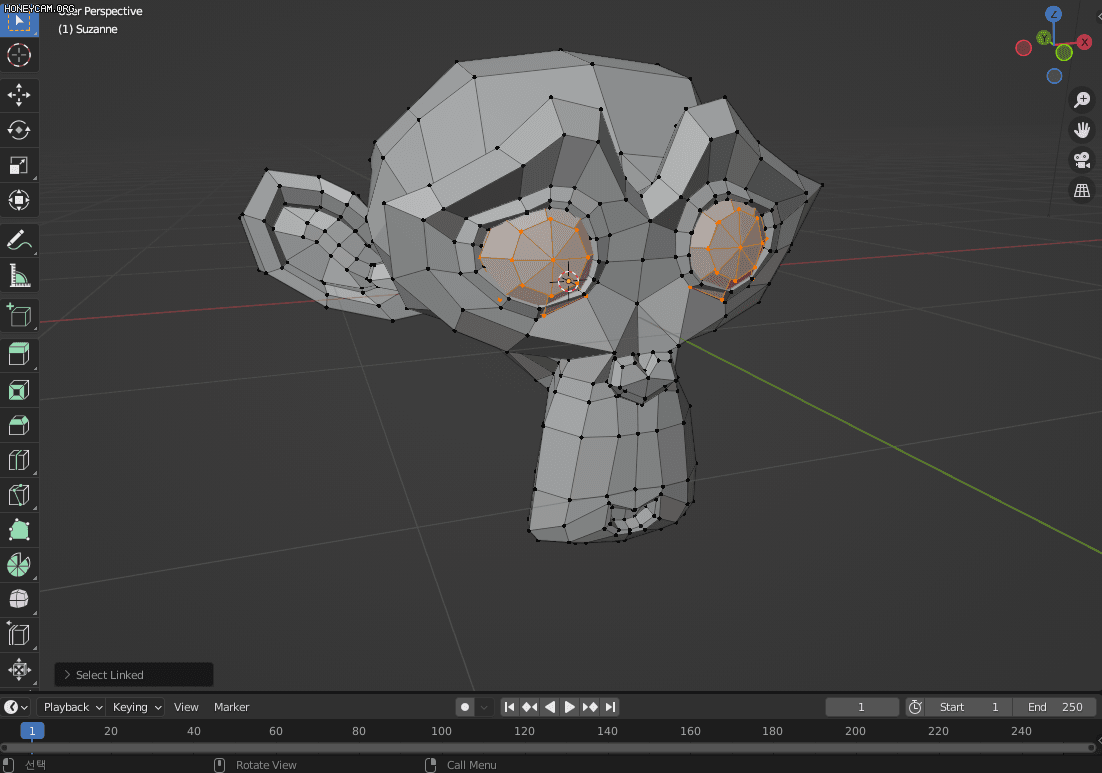Viewport: 1102px width, 773px height.
Task: Choose the Extrude Region tool
Action: pyautogui.click(x=19, y=354)
